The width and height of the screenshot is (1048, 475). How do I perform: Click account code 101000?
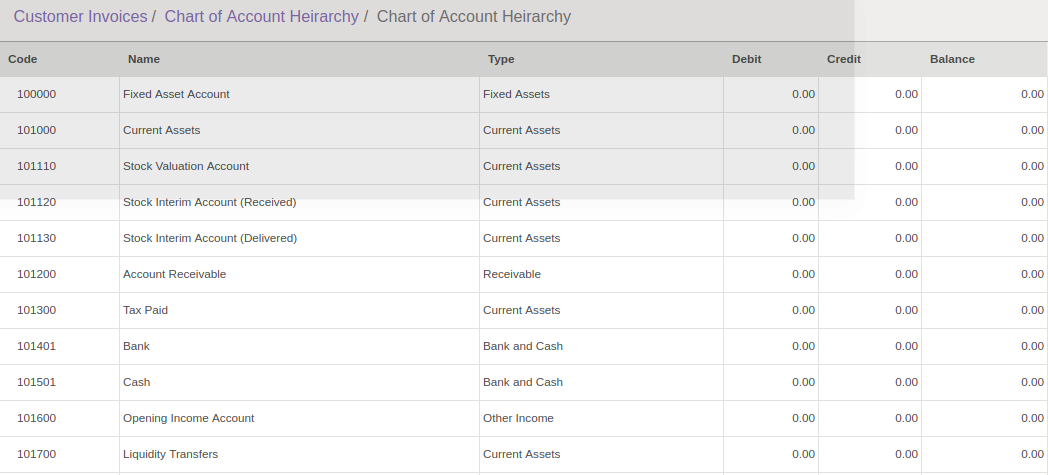point(37,130)
